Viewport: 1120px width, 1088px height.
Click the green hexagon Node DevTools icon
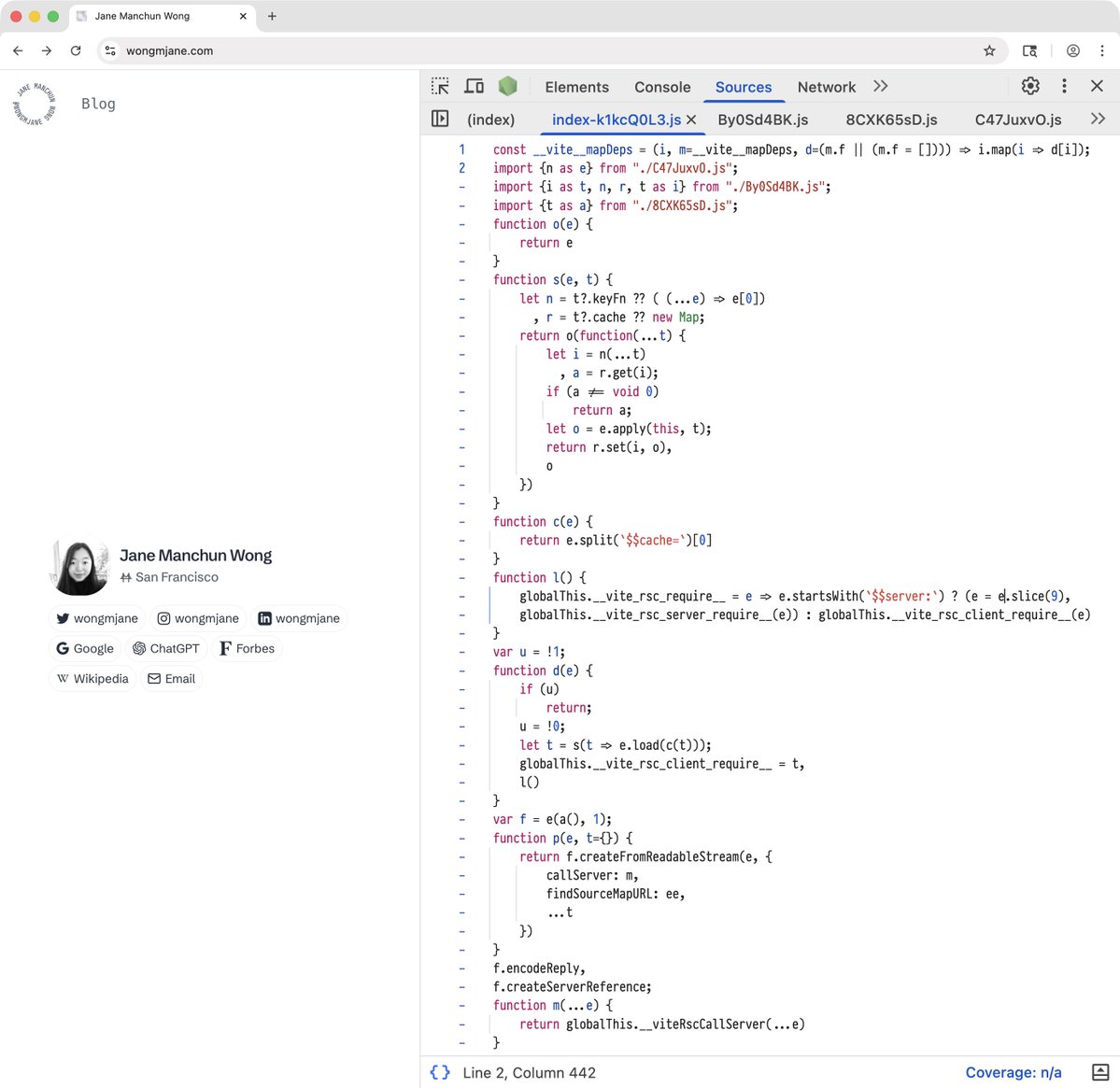coord(507,86)
